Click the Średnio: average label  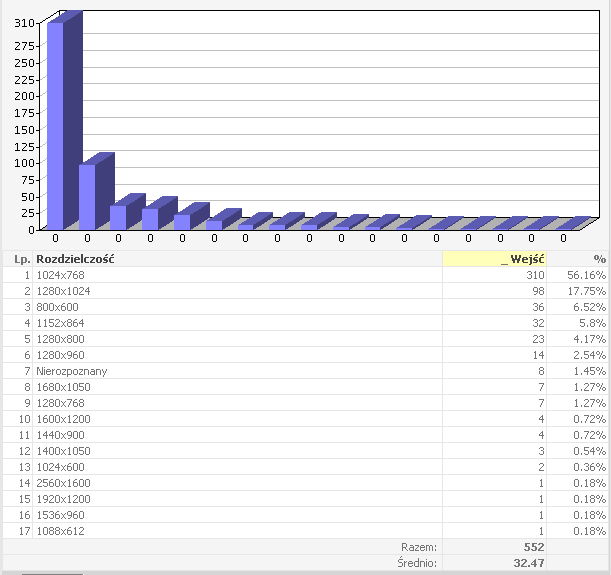[x=417, y=563]
